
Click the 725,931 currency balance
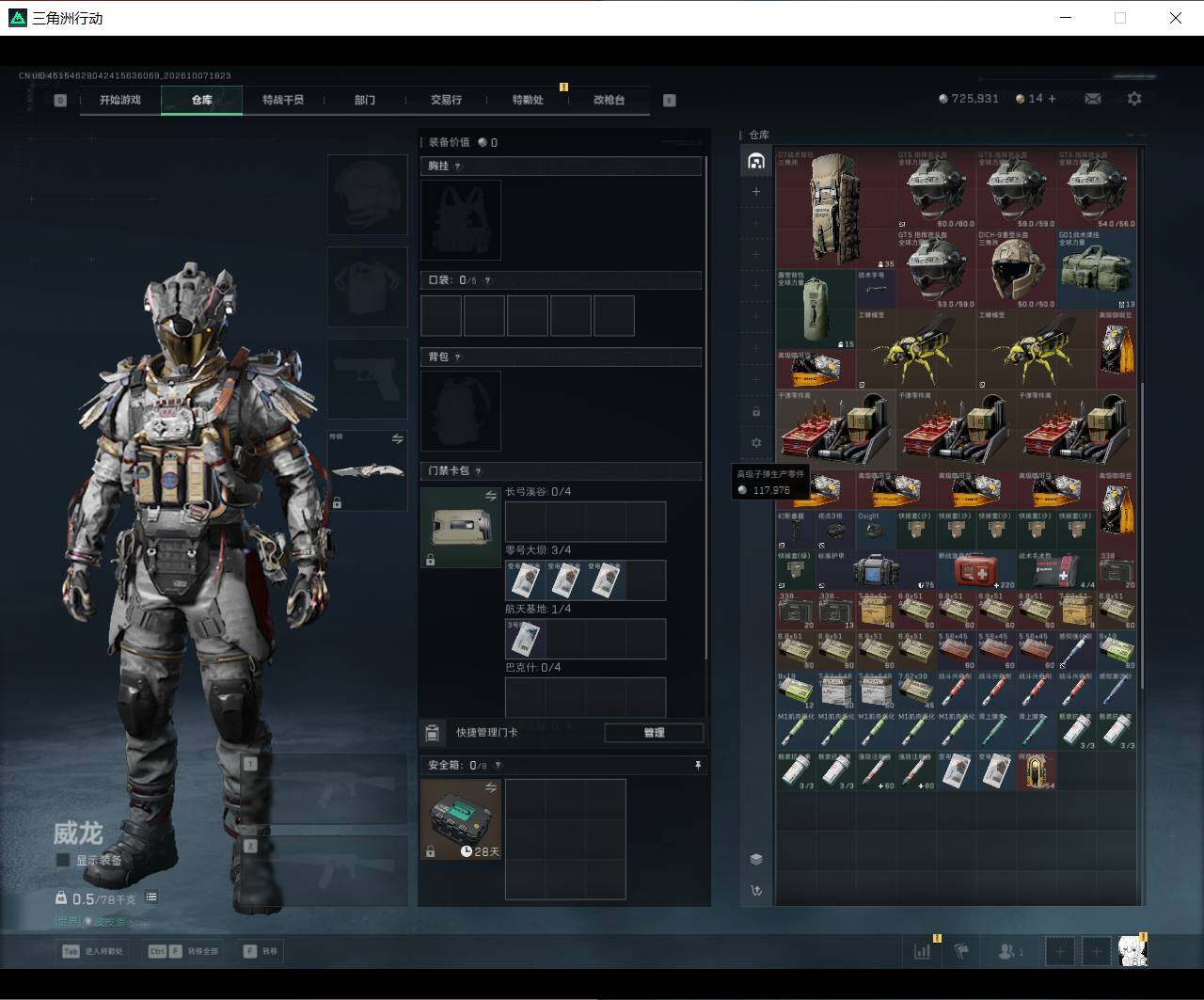(969, 99)
